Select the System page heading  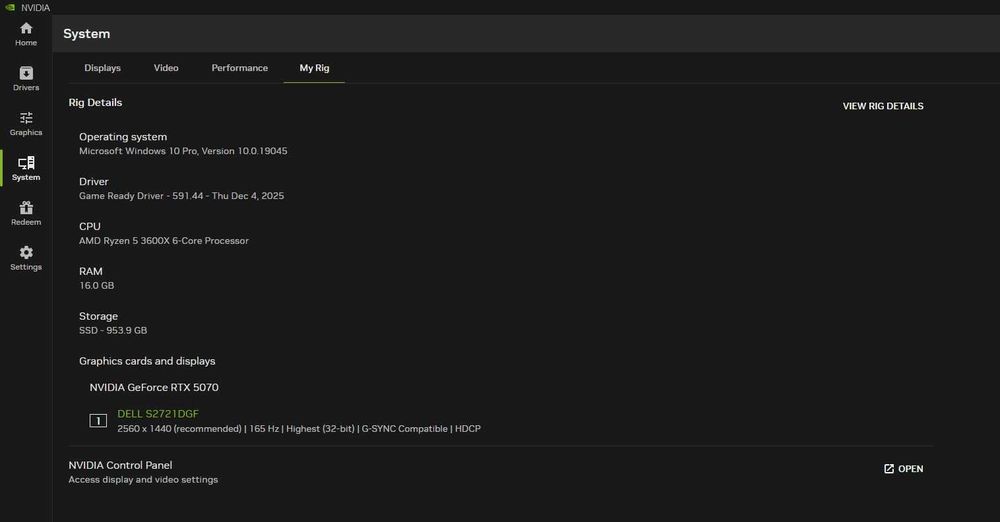click(87, 34)
